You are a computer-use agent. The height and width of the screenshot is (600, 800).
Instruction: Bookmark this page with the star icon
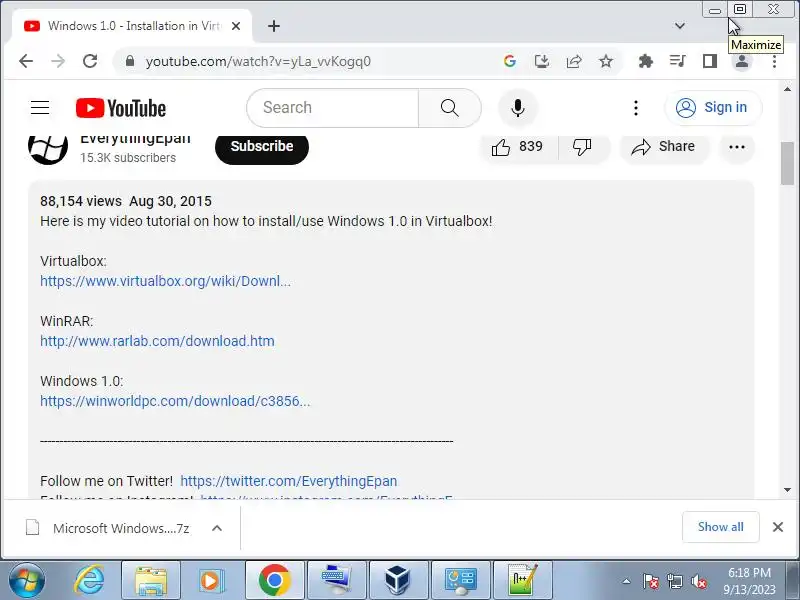click(606, 62)
